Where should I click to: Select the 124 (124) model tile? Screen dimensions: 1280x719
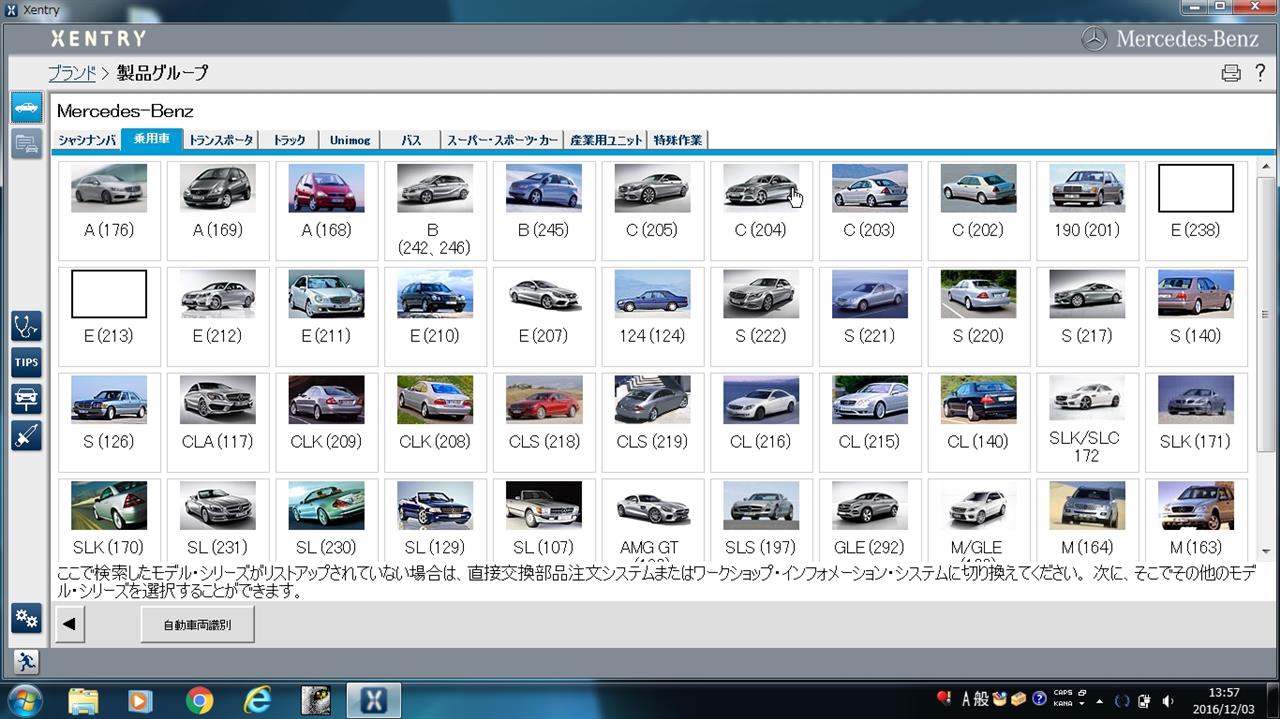point(653,316)
